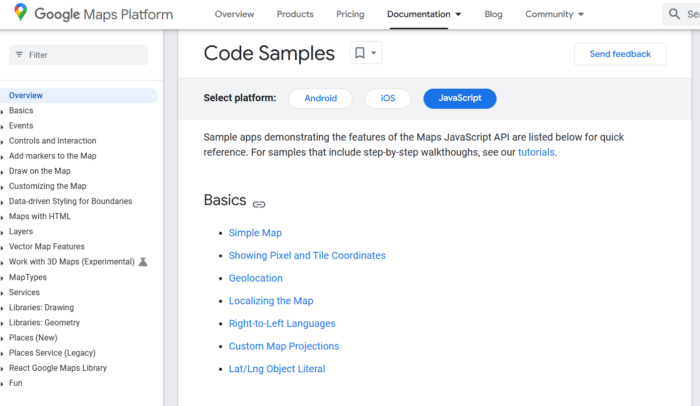Click the Google Maps Platform logo

(93, 14)
